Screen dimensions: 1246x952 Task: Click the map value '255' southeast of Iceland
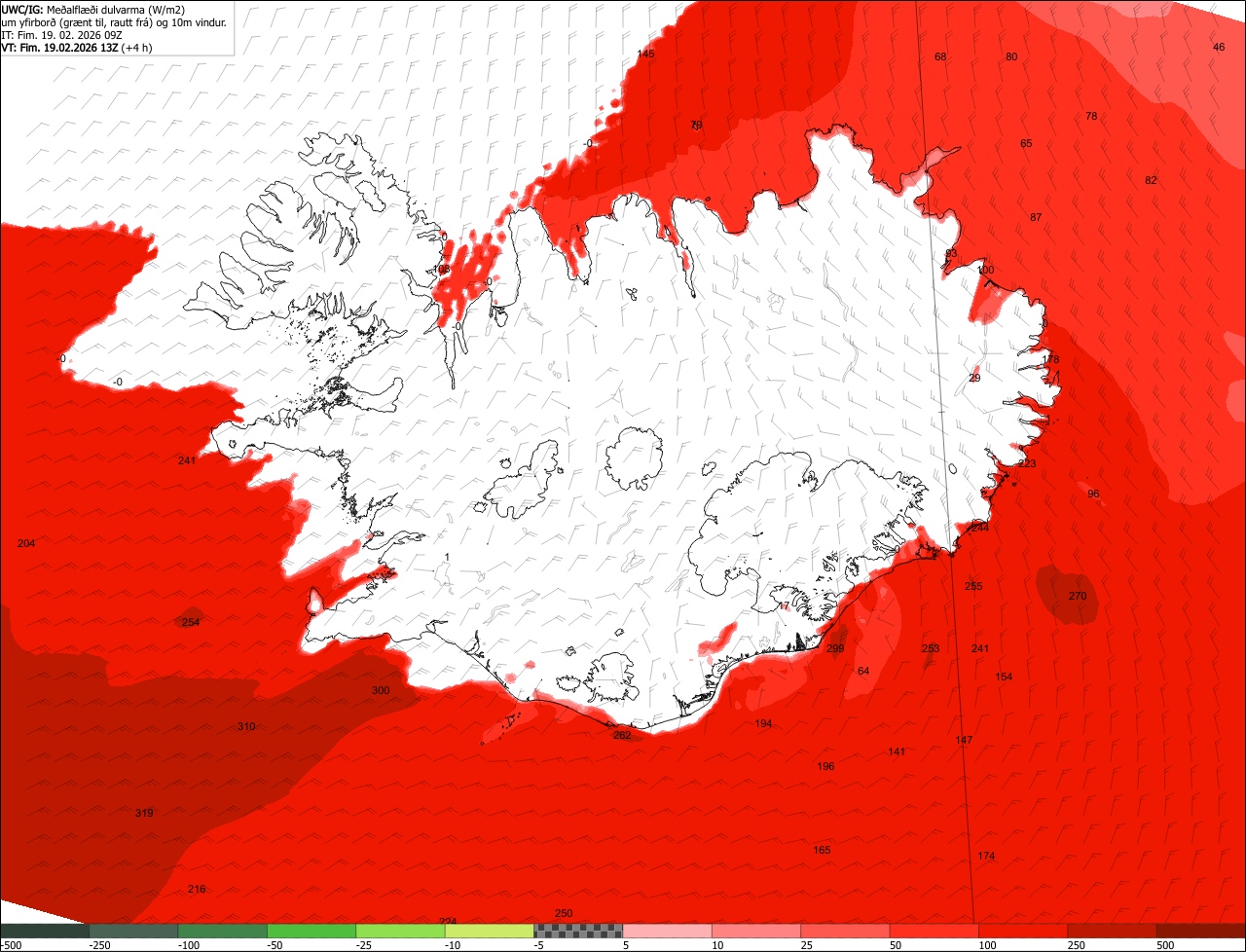[x=973, y=586]
